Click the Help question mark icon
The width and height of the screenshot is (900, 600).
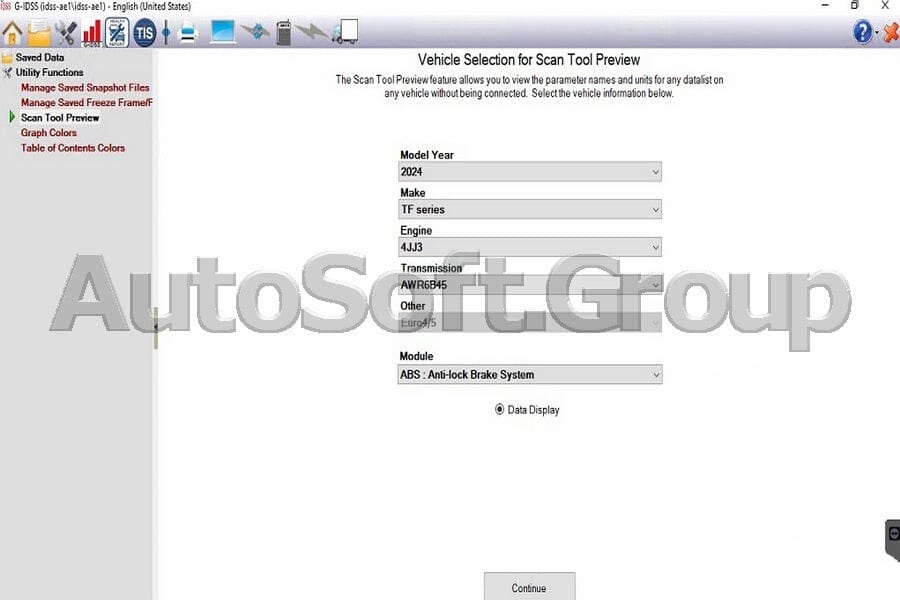point(861,31)
